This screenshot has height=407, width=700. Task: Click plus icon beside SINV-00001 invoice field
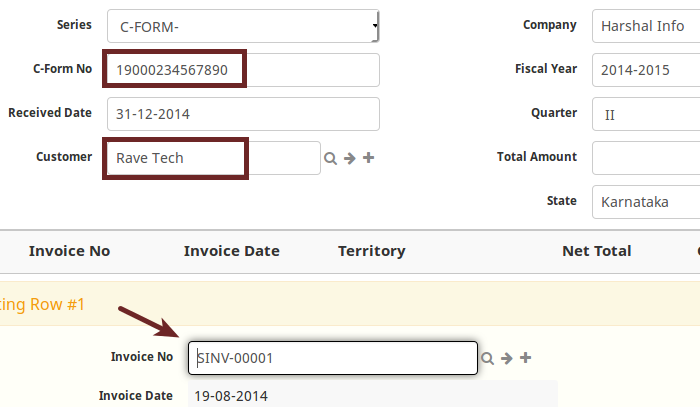[525, 358]
